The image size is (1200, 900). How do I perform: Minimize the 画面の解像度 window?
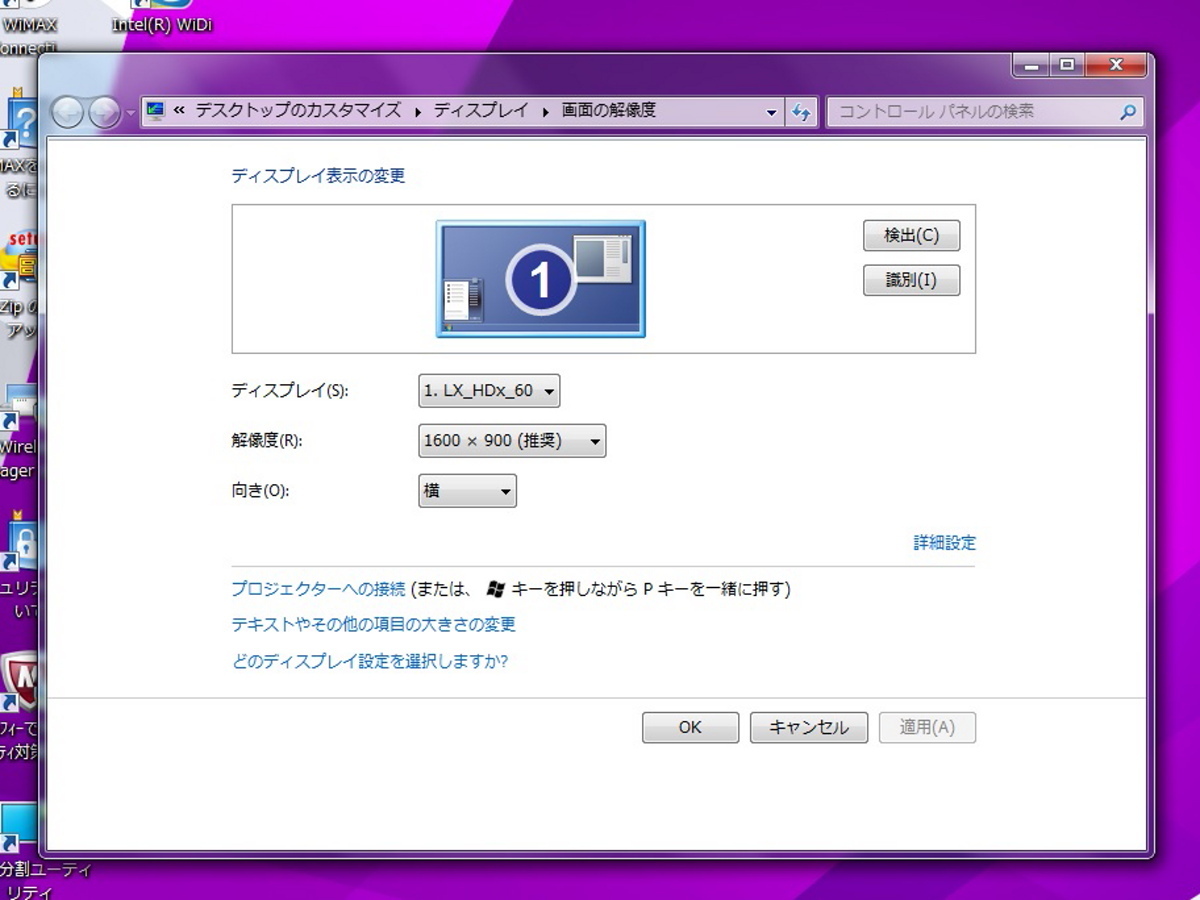coord(1033,65)
